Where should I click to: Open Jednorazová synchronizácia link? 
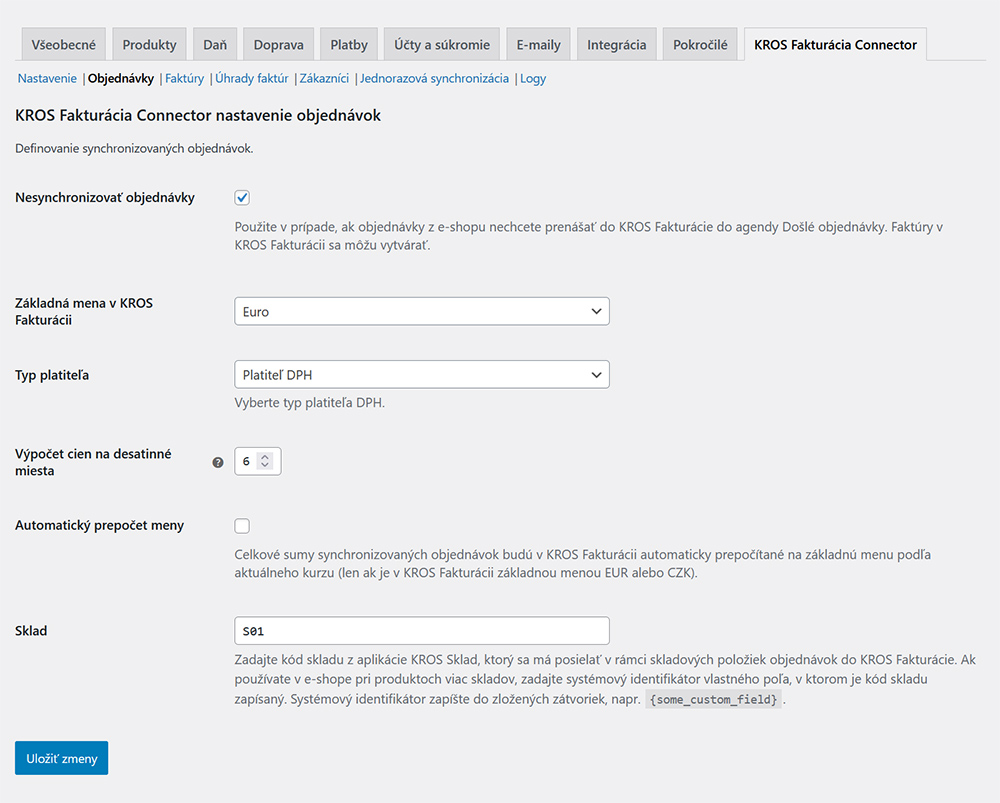click(434, 78)
